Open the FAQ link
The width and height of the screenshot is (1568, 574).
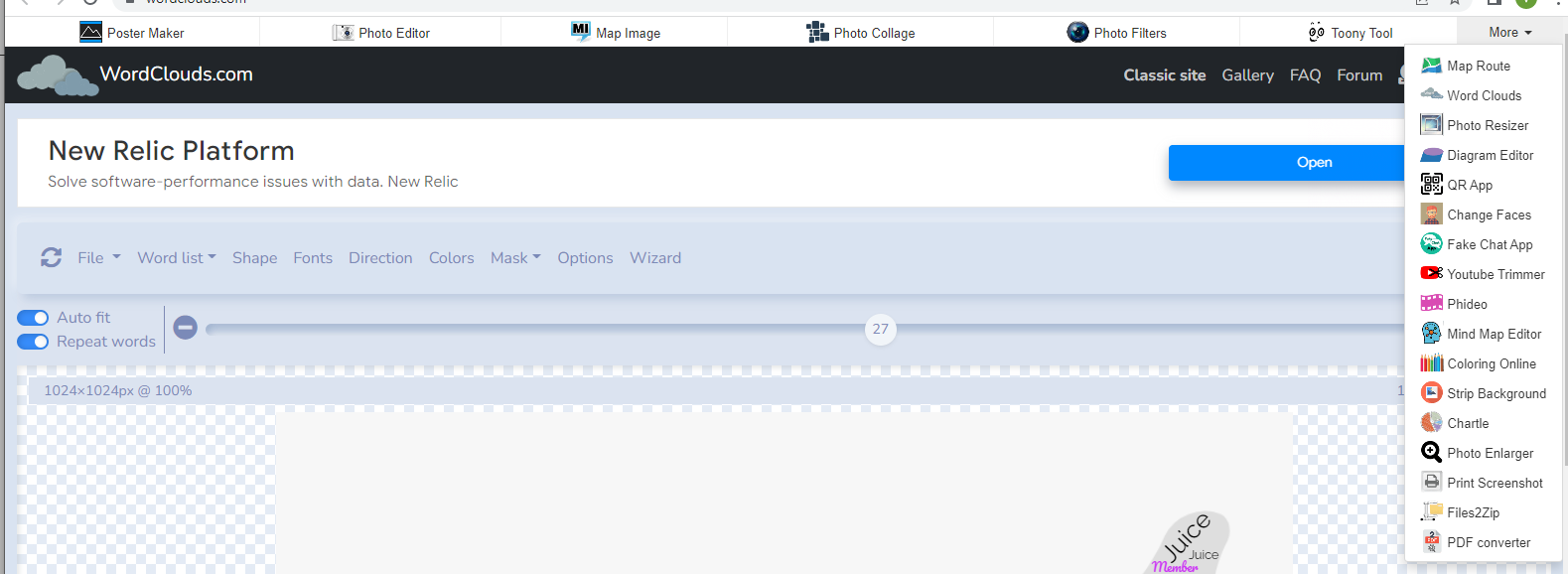(x=1305, y=75)
